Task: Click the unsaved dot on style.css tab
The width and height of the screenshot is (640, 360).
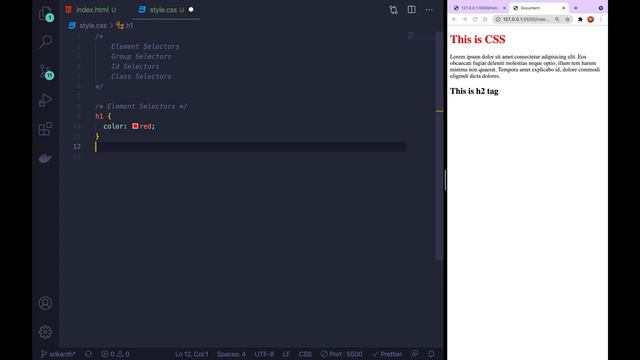Action: pyautogui.click(x=191, y=9)
